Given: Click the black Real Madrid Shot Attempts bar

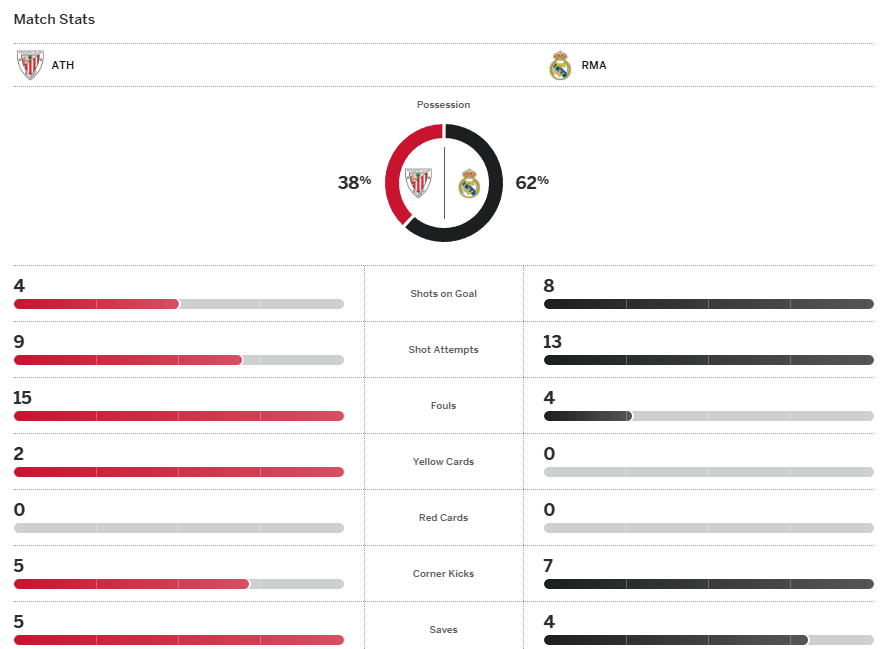Looking at the screenshot, I should (x=708, y=360).
